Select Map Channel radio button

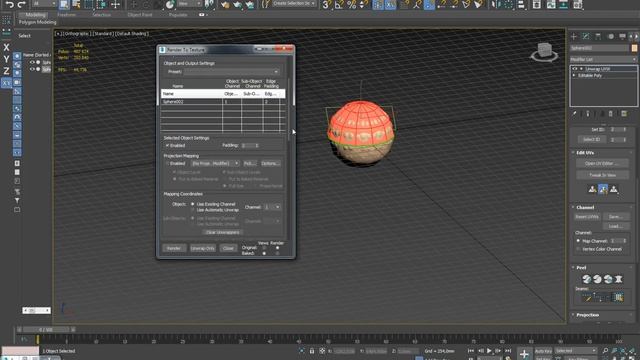point(578,241)
